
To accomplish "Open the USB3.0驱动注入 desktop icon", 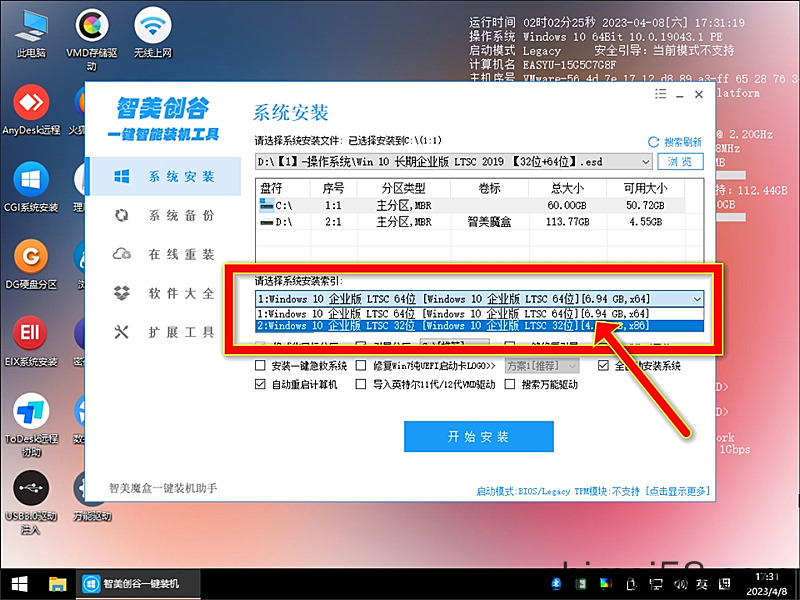I will click(x=31, y=503).
